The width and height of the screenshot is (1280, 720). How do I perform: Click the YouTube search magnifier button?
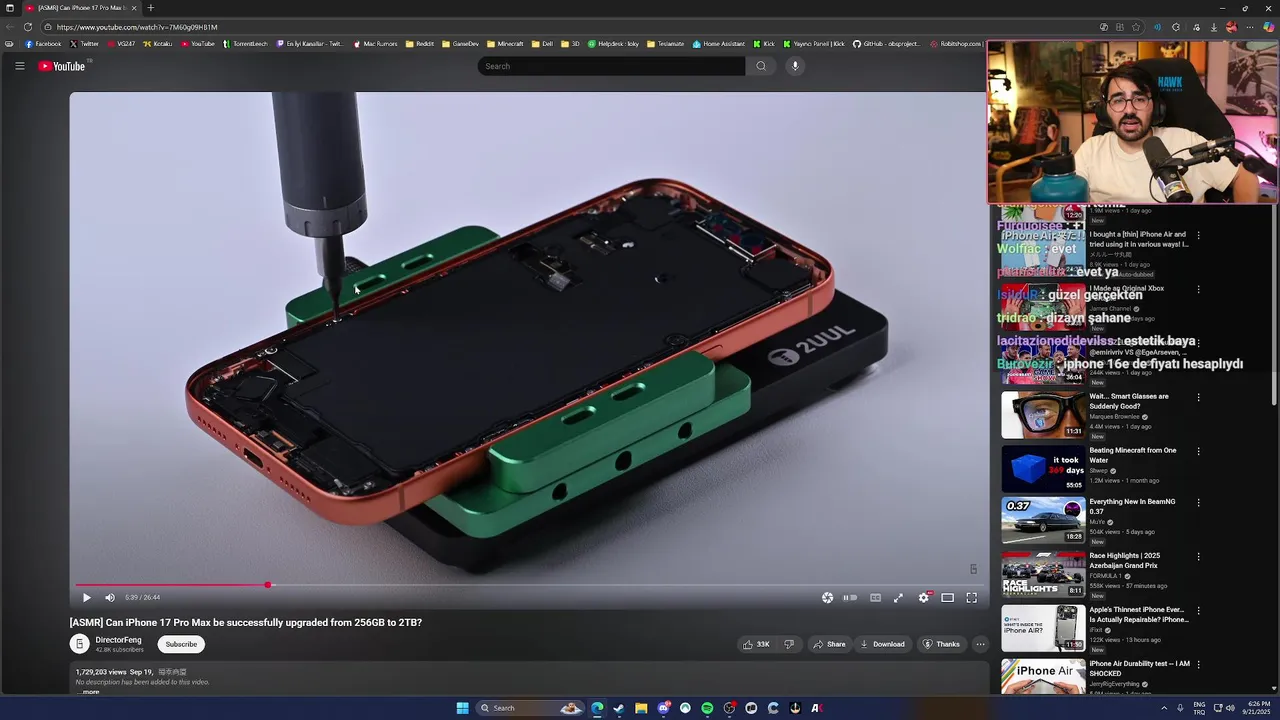(761, 66)
